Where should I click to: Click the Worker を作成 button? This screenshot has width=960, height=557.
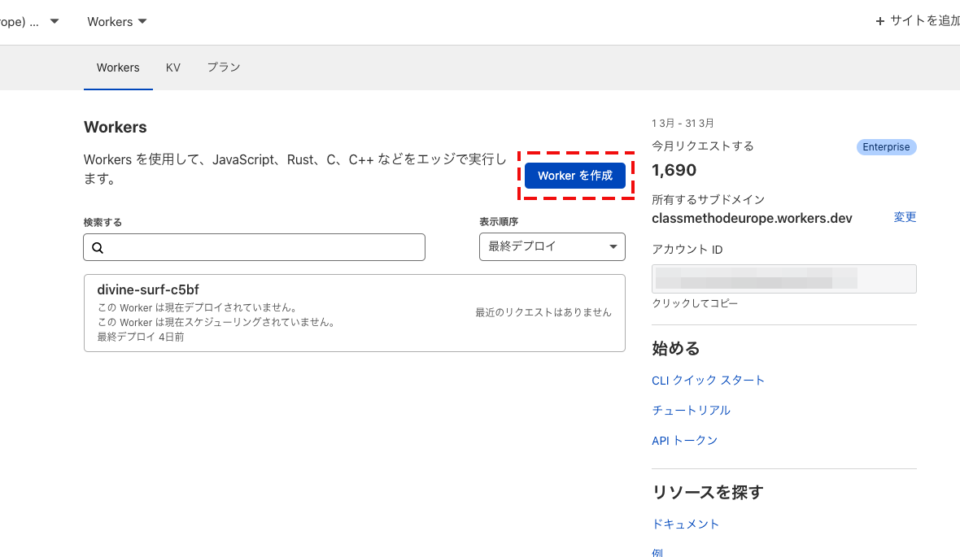[x=575, y=176]
